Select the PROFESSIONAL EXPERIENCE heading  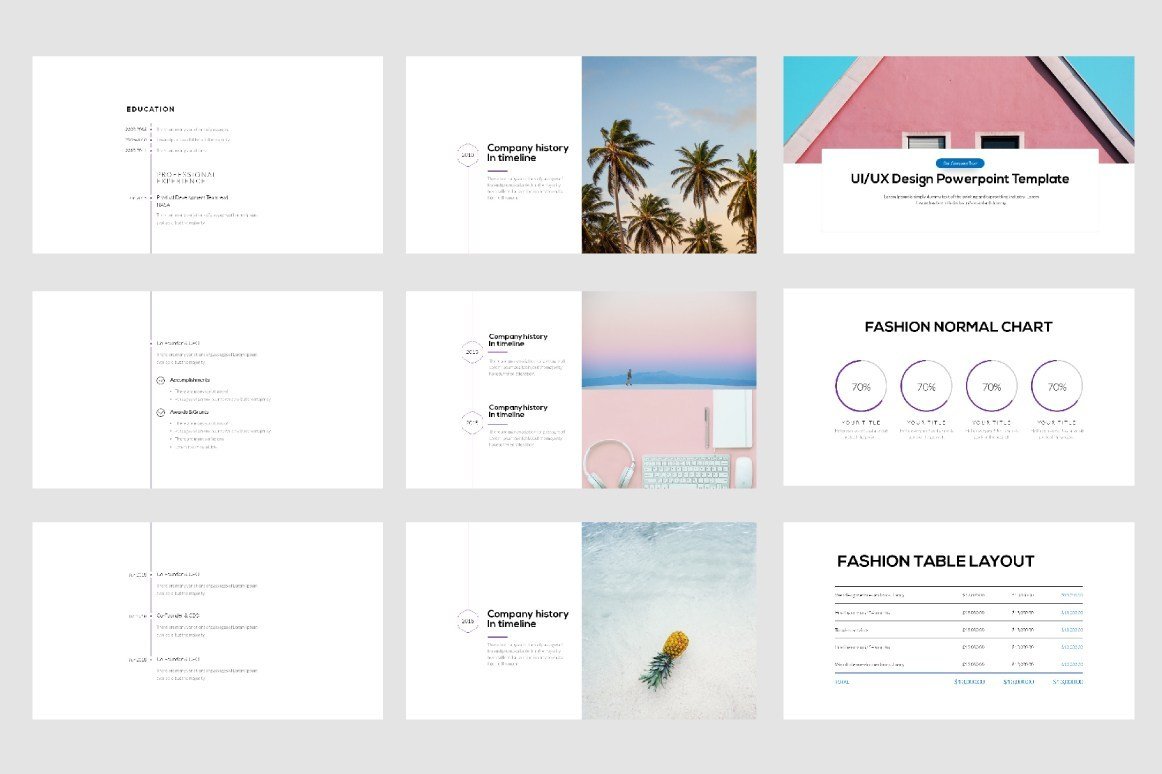[x=186, y=178]
